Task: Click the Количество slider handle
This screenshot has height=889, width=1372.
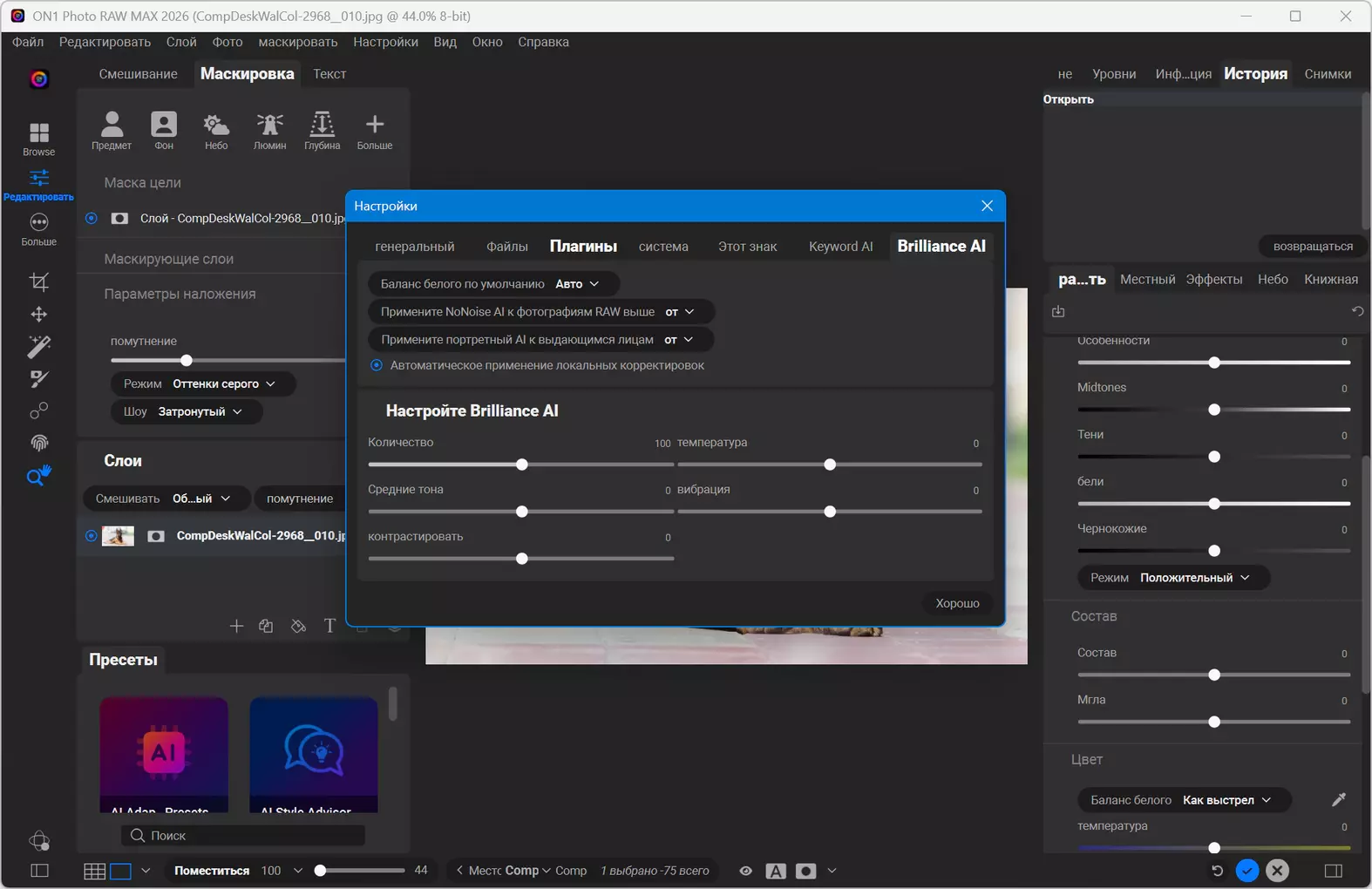Action: point(522,465)
